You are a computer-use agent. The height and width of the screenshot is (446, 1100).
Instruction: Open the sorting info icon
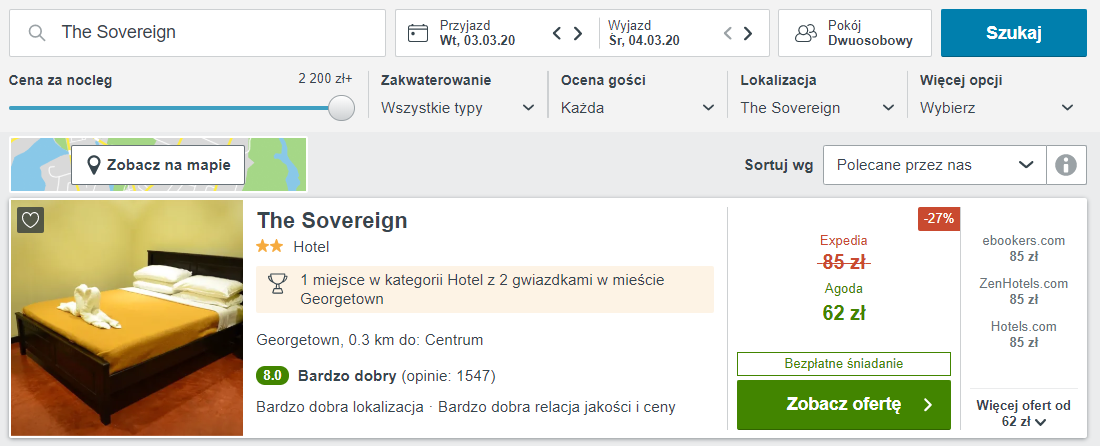pos(1066,165)
